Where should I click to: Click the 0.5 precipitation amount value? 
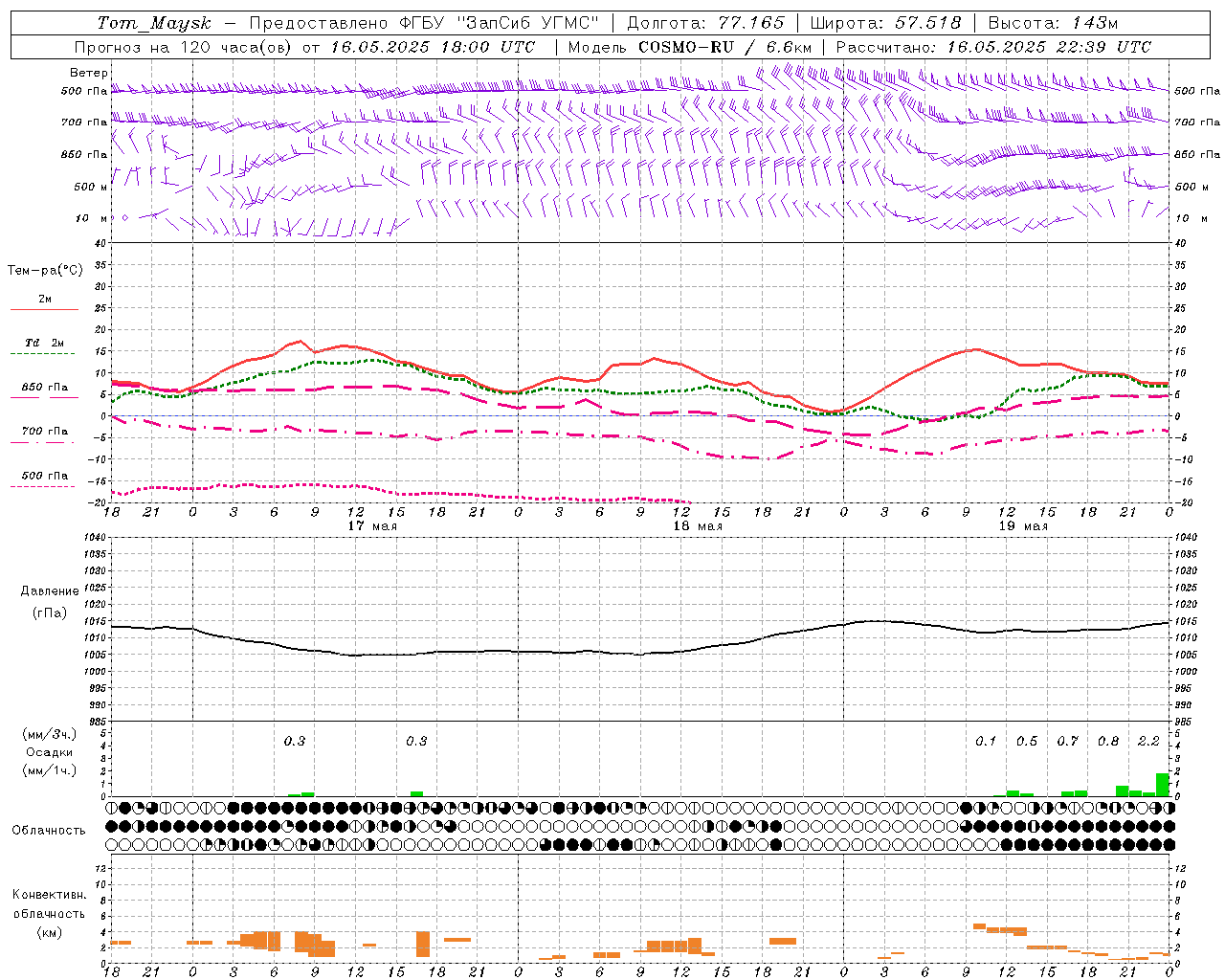click(1027, 742)
